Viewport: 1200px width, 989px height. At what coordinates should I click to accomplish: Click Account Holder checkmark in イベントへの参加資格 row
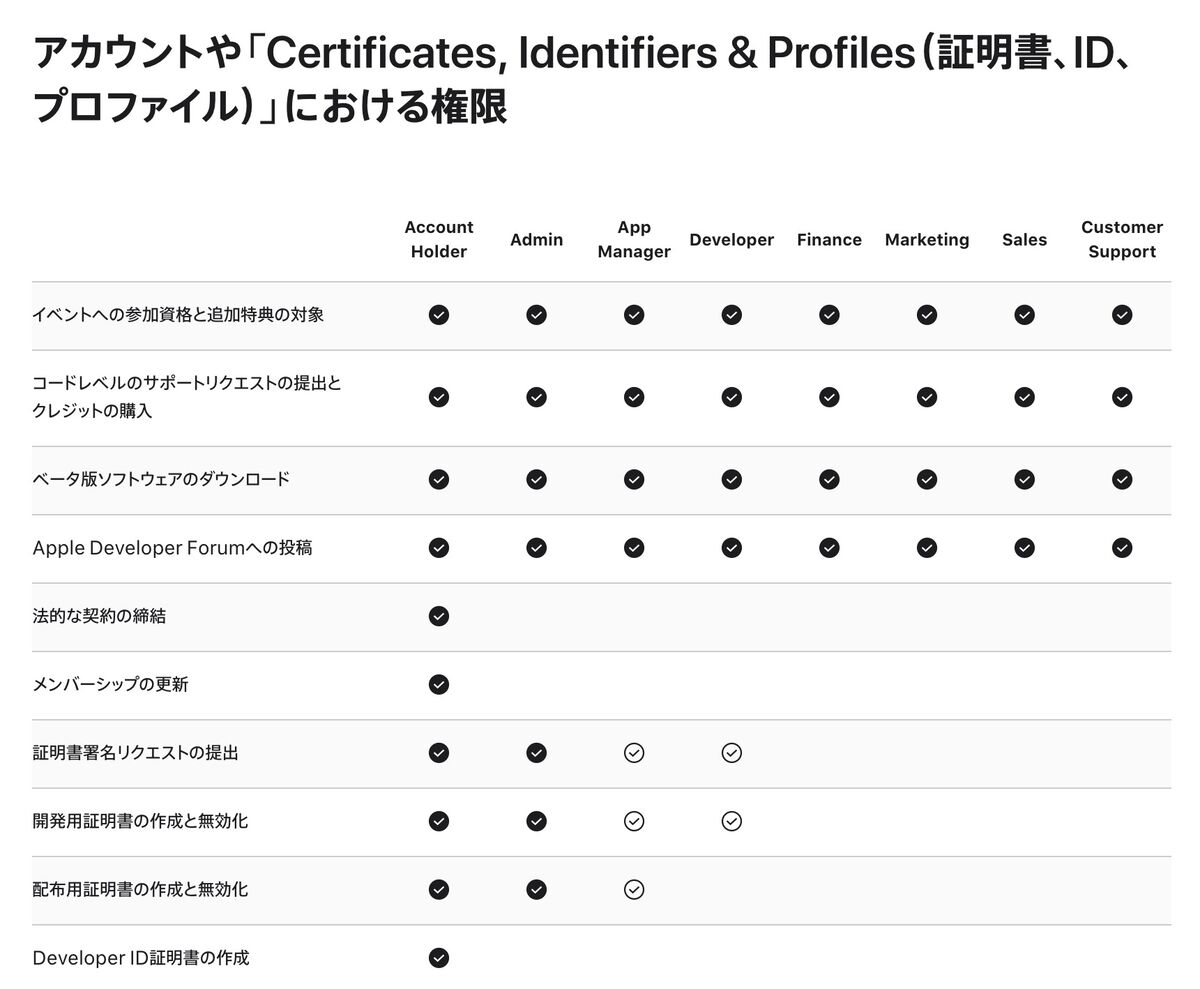(x=438, y=315)
